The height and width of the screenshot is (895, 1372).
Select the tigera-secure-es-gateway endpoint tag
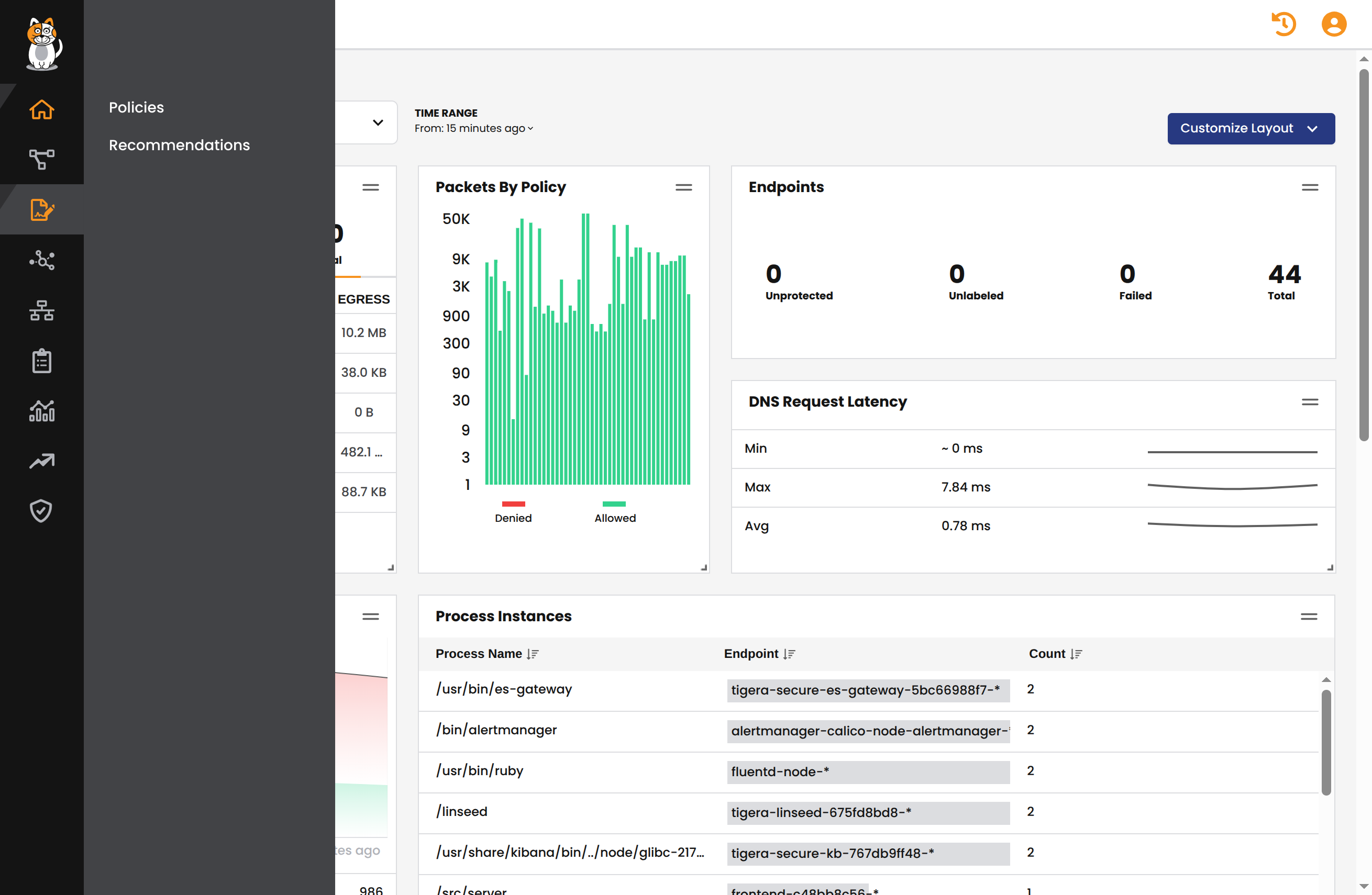pyautogui.click(x=868, y=690)
